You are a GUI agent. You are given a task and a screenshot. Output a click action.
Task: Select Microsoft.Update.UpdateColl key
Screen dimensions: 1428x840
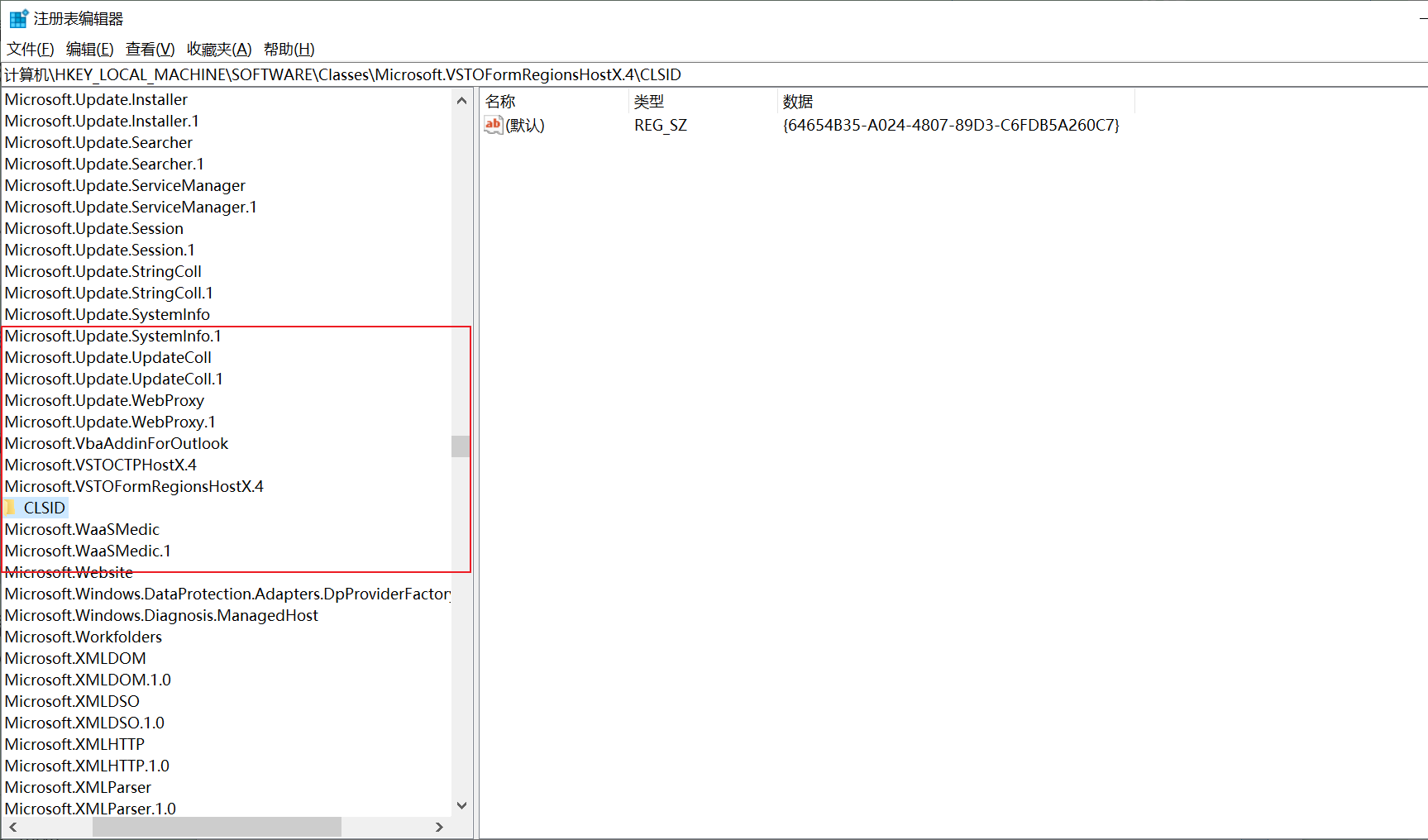point(108,357)
